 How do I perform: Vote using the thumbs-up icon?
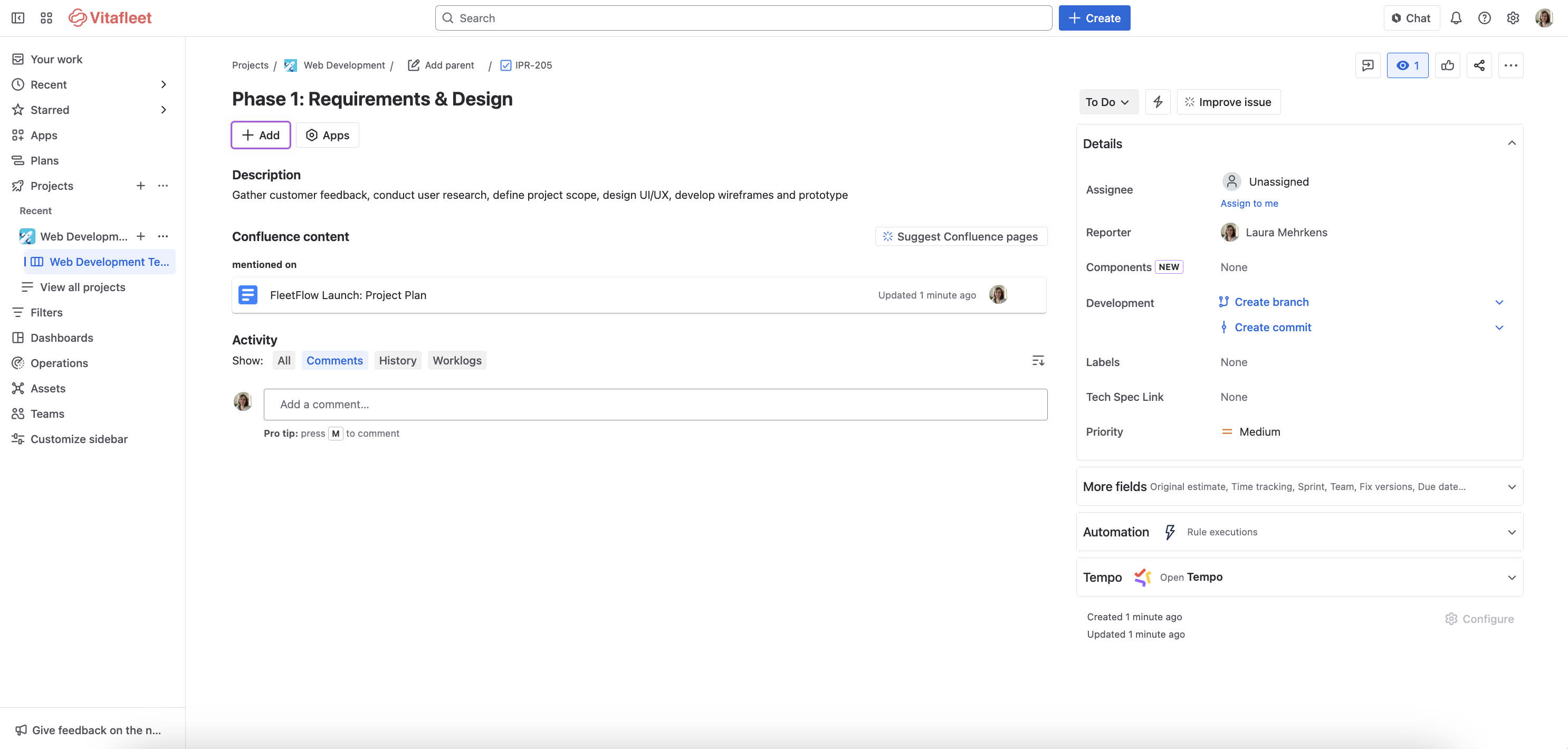click(x=1448, y=65)
